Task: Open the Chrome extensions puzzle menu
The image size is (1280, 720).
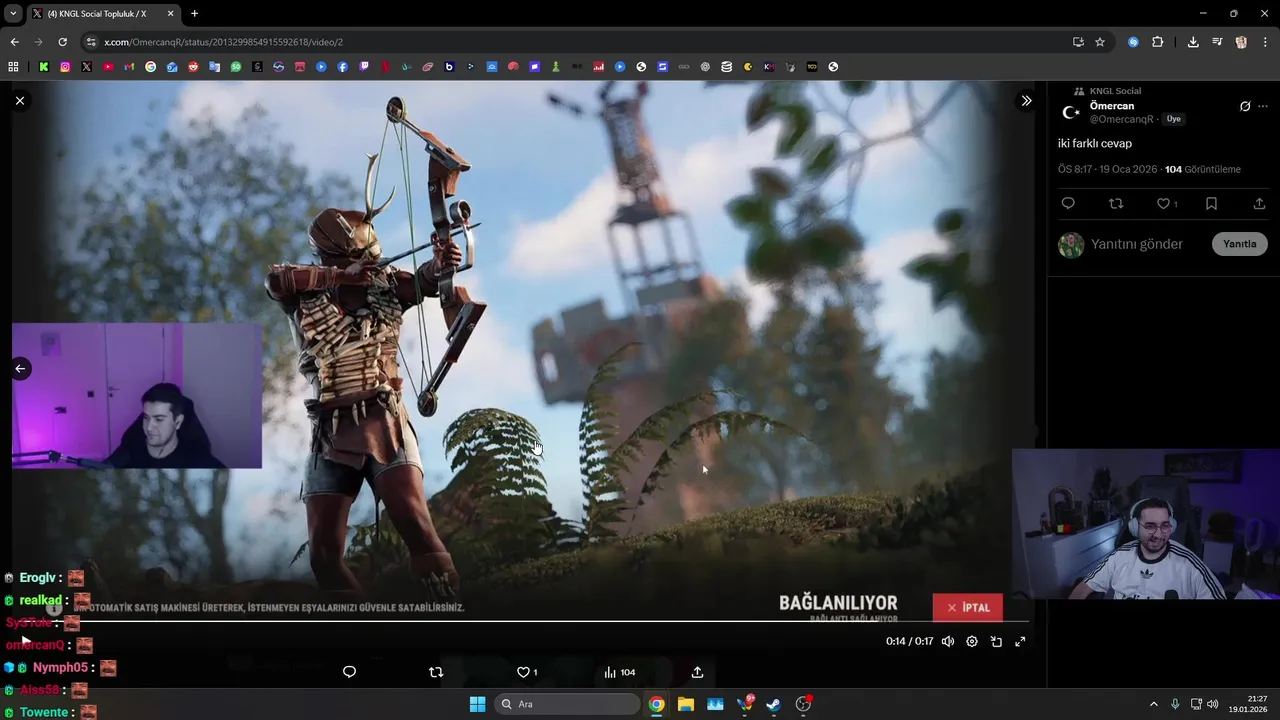Action: [x=1157, y=42]
